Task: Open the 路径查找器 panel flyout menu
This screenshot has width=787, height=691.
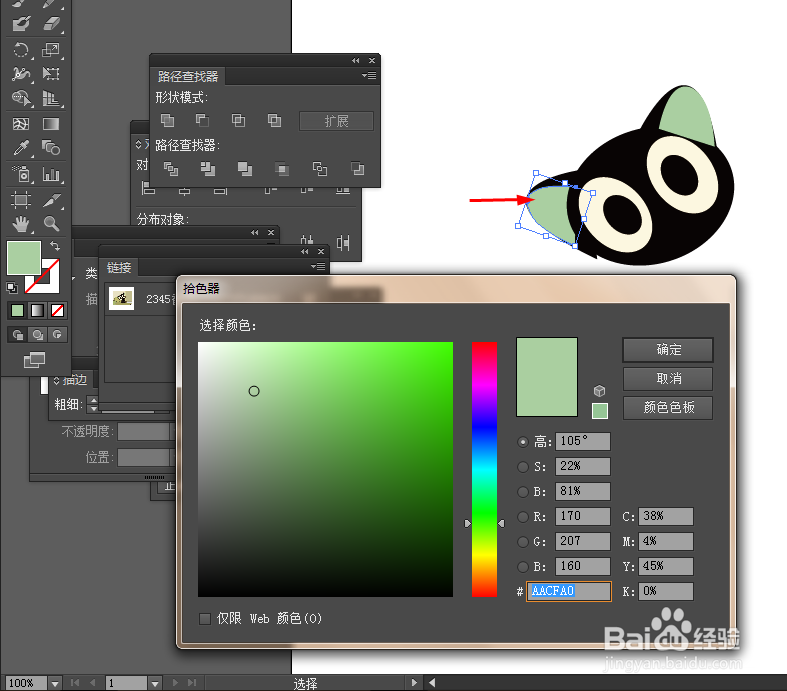Action: (369, 75)
